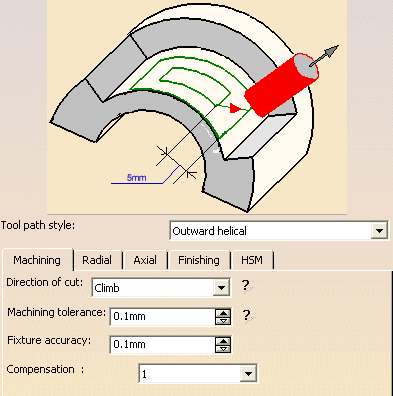The width and height of the screenshot is (393, 396).
Task: Click the Fixture accuracy value field
Action: [163, 345]
